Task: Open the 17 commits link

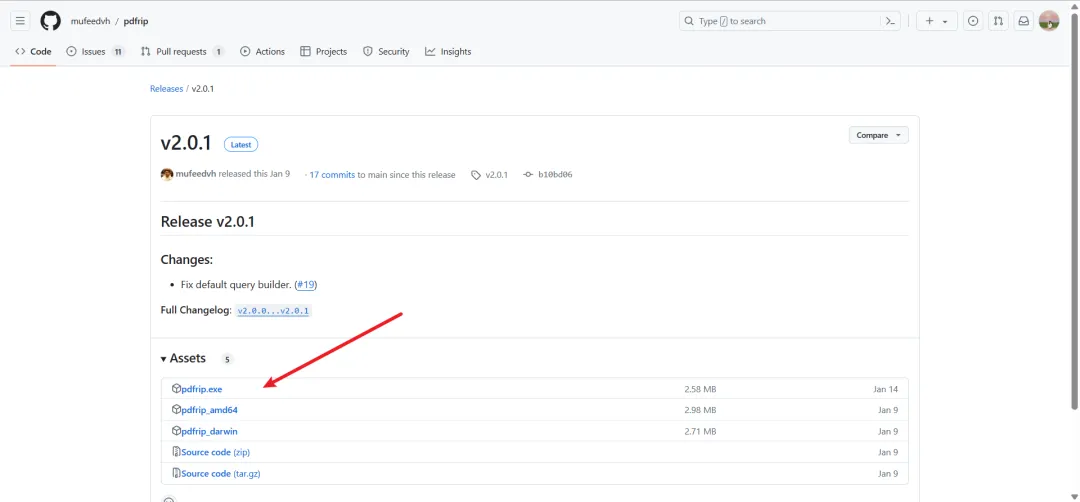Action: point(332,175)
